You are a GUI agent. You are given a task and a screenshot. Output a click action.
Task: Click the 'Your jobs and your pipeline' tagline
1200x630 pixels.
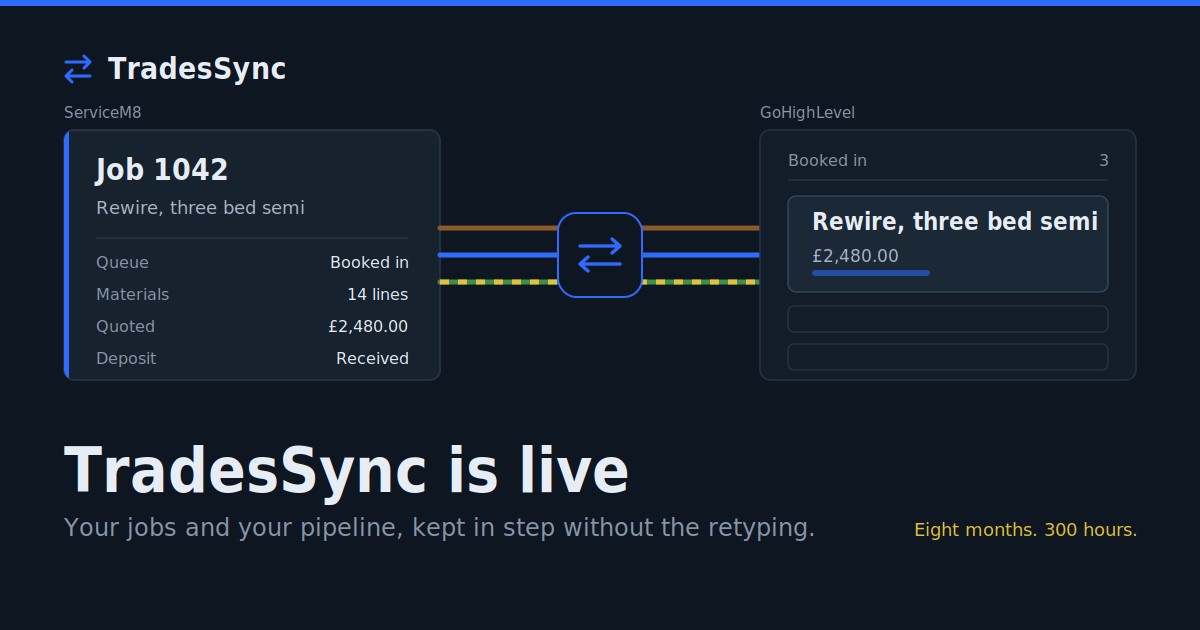[x=439, y=528]
